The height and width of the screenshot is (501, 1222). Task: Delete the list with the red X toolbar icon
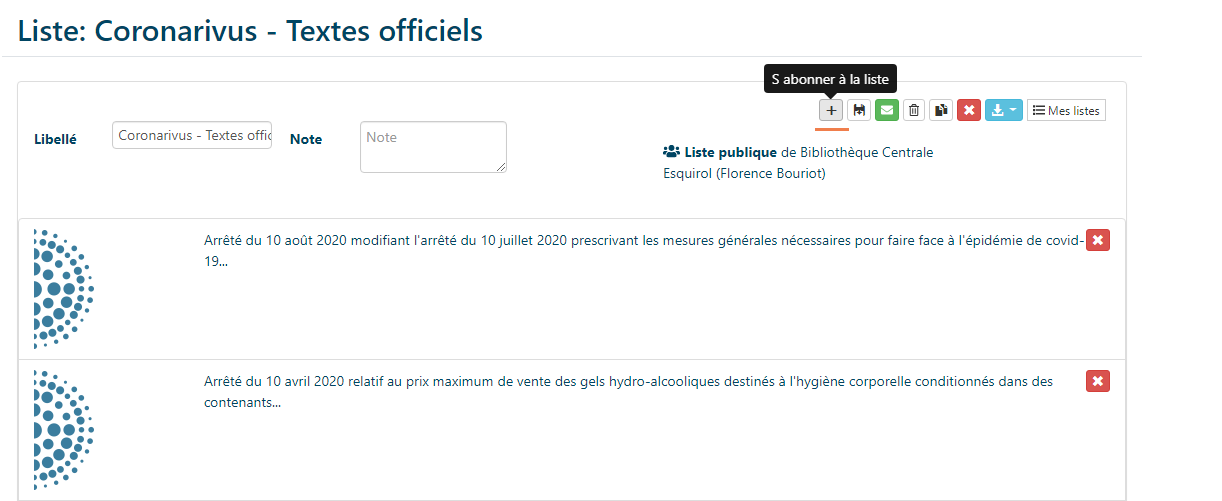(968, 110)
